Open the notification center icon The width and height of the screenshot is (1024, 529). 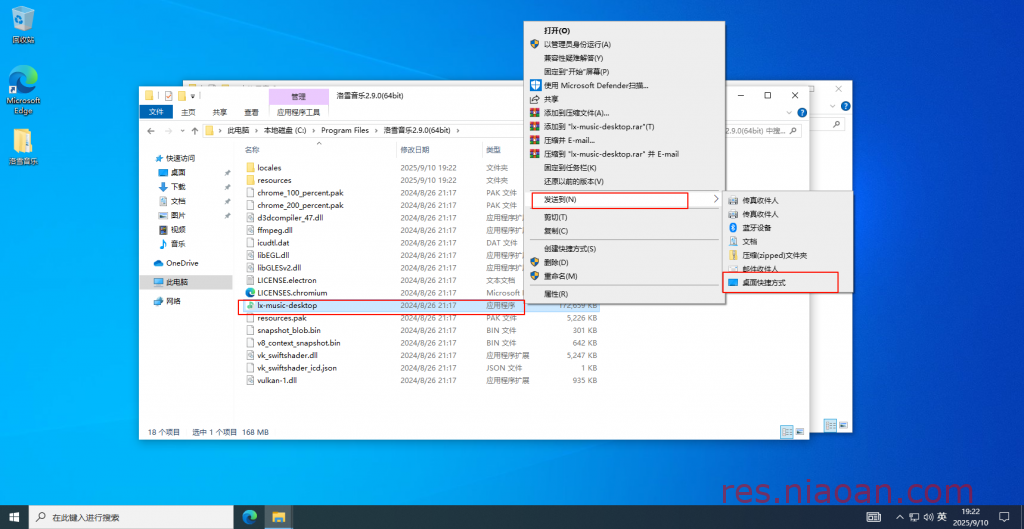pyautogui.click(x=1003, y=517)
